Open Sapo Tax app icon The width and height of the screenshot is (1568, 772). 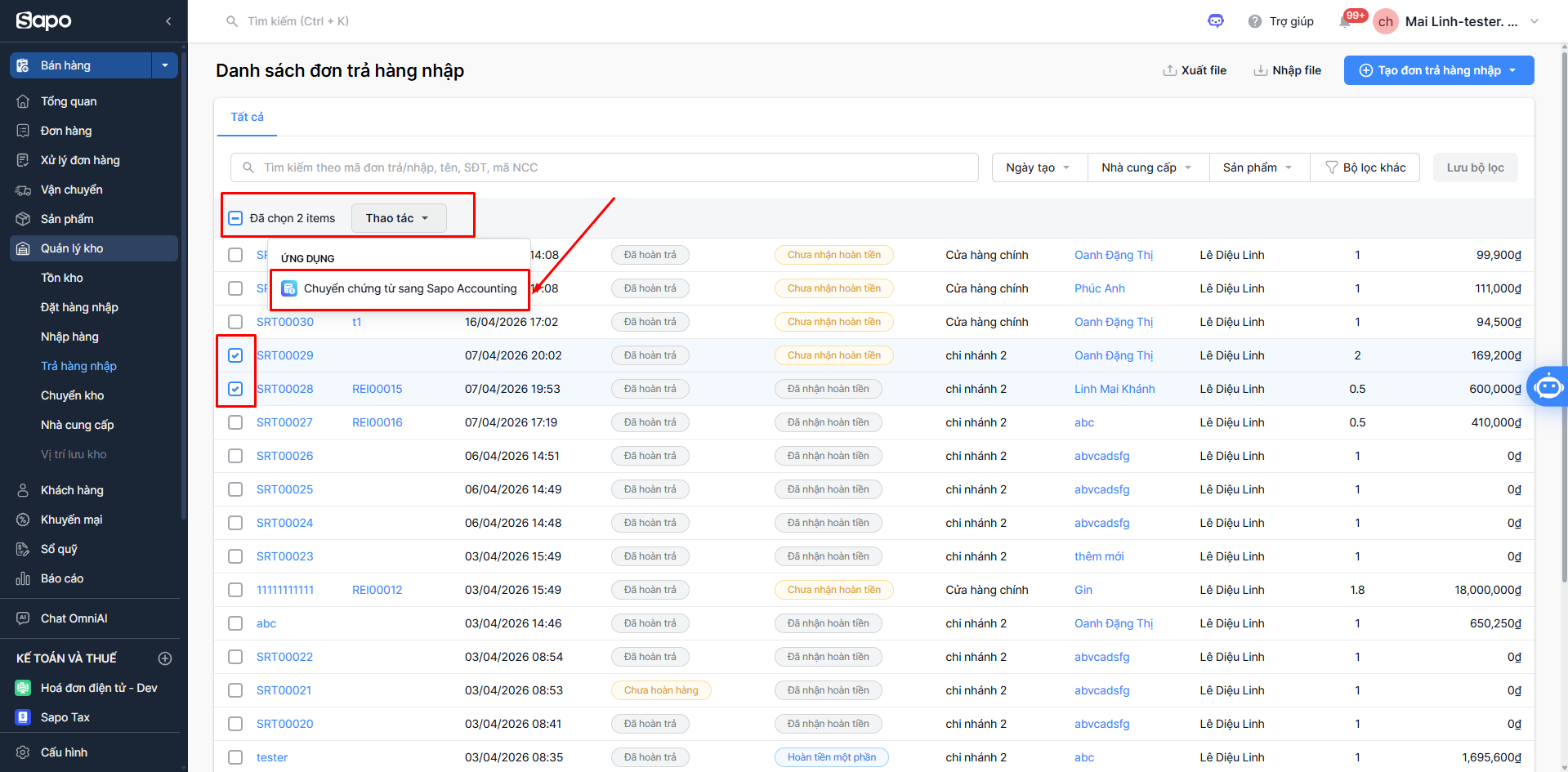coord(23,717)
